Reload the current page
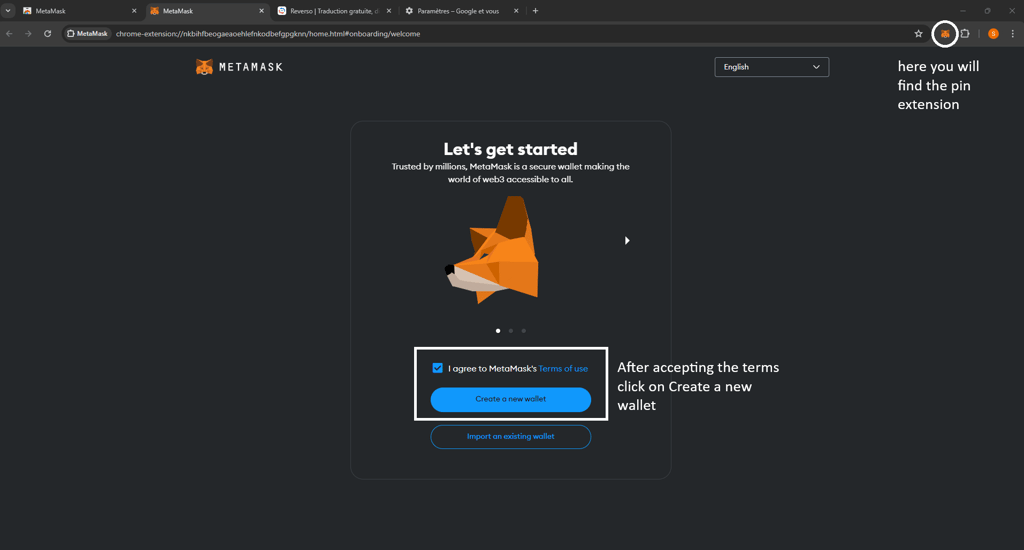1024x550 pixels. click(48, 34)
